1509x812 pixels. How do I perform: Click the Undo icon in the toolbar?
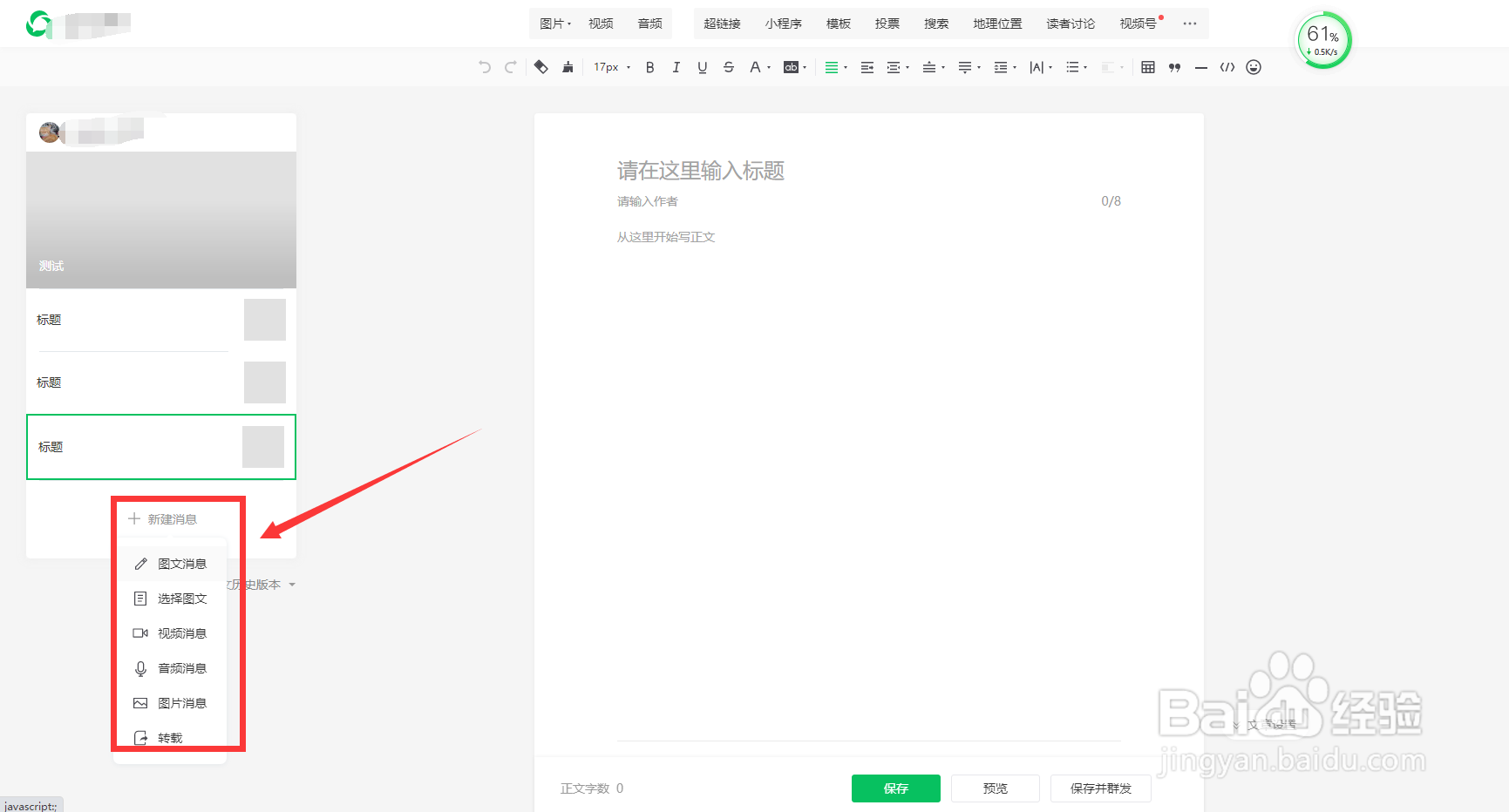pos(485,66)
